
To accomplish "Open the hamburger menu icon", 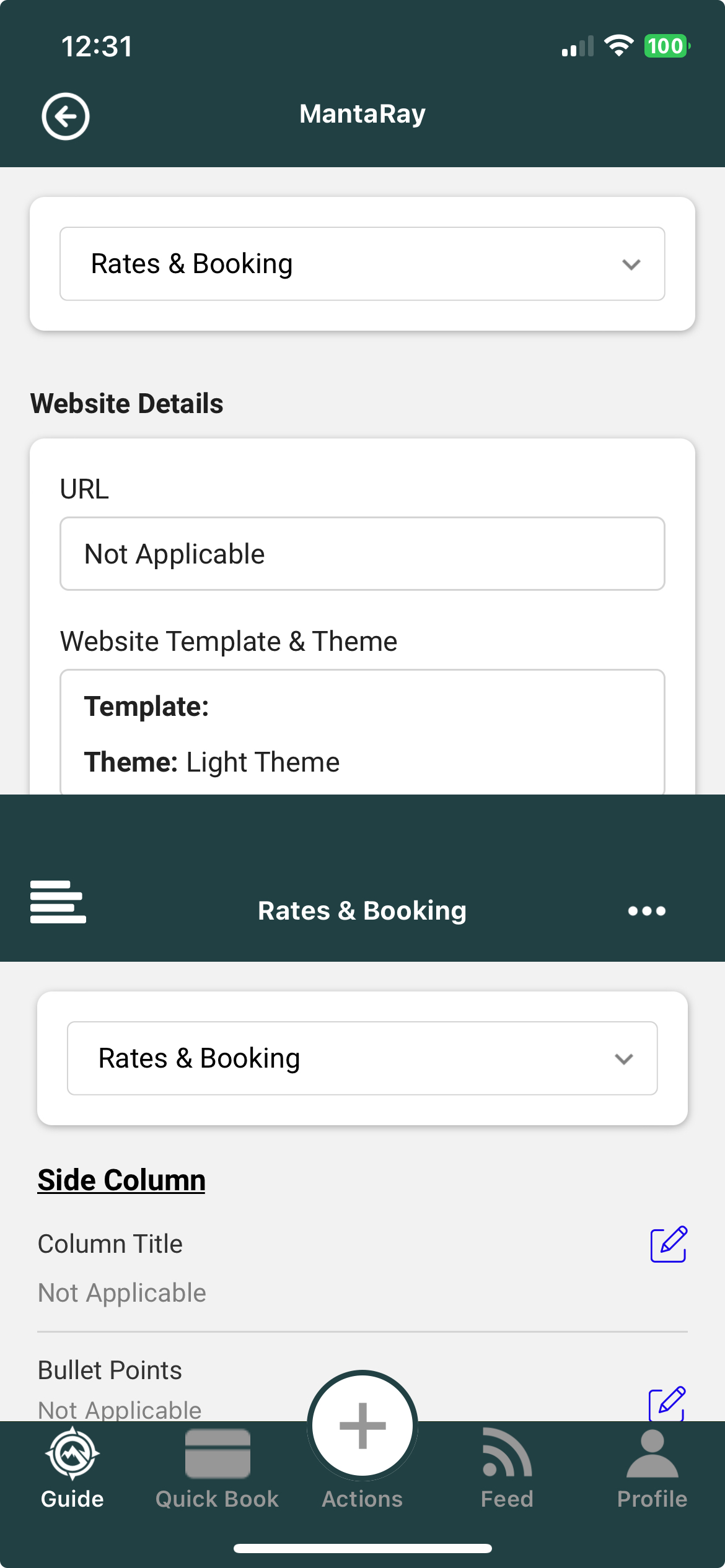I will click(x=58, y=902).
